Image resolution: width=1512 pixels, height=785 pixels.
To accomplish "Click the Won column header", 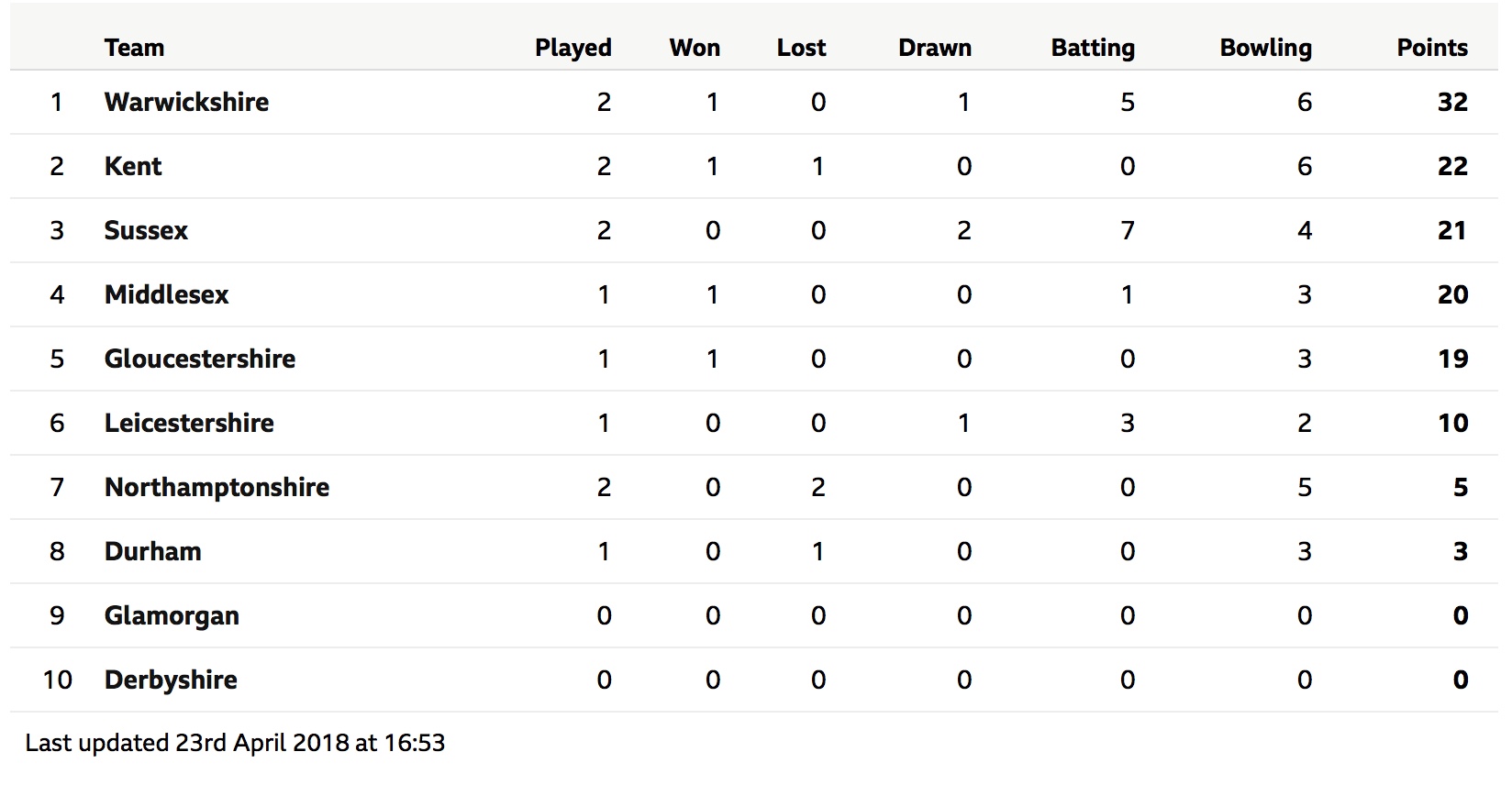I will [x=695, y=48].
